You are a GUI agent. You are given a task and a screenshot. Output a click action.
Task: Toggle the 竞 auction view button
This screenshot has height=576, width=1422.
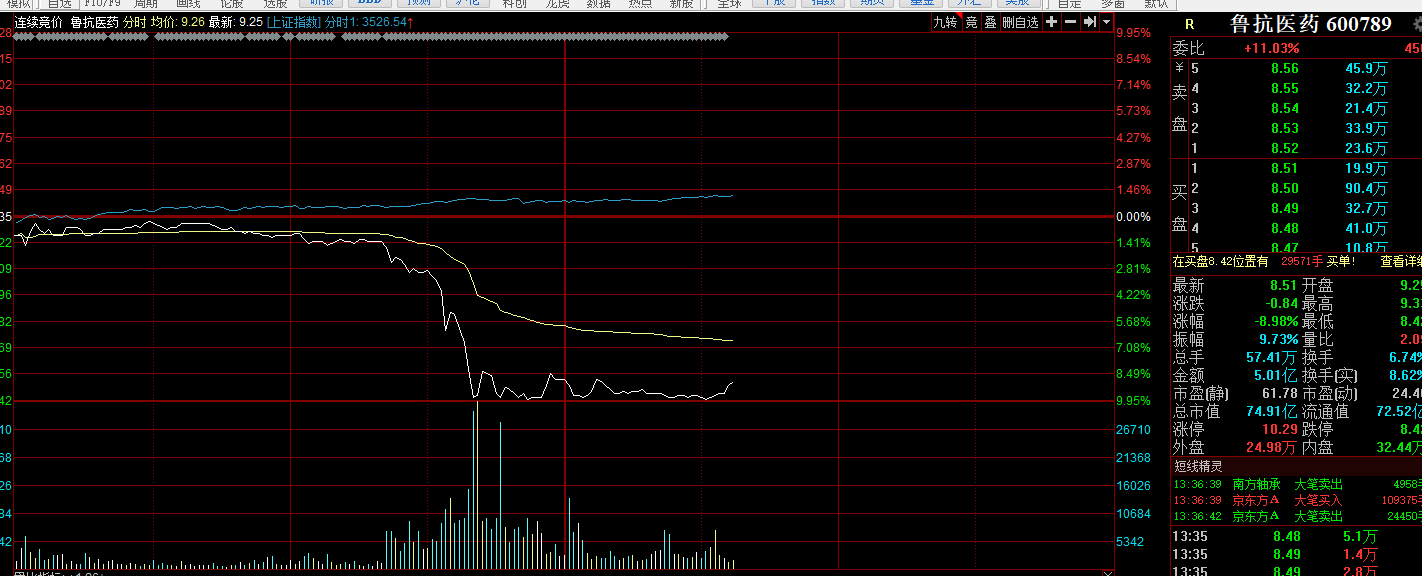[971, 22]
